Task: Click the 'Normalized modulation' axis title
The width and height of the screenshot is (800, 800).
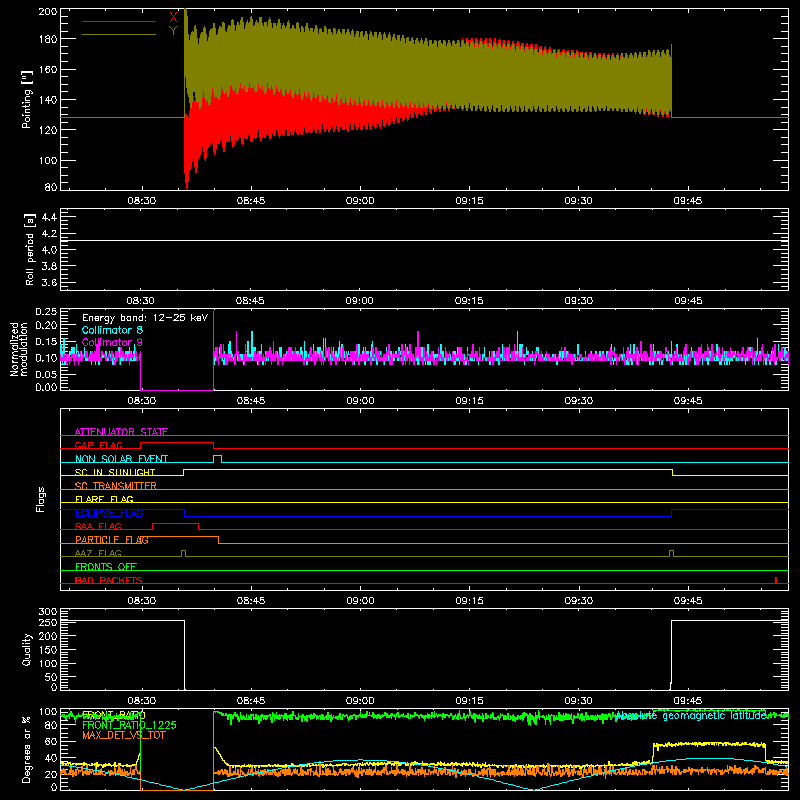Action: pyautogui.click(x=20, y=349)
